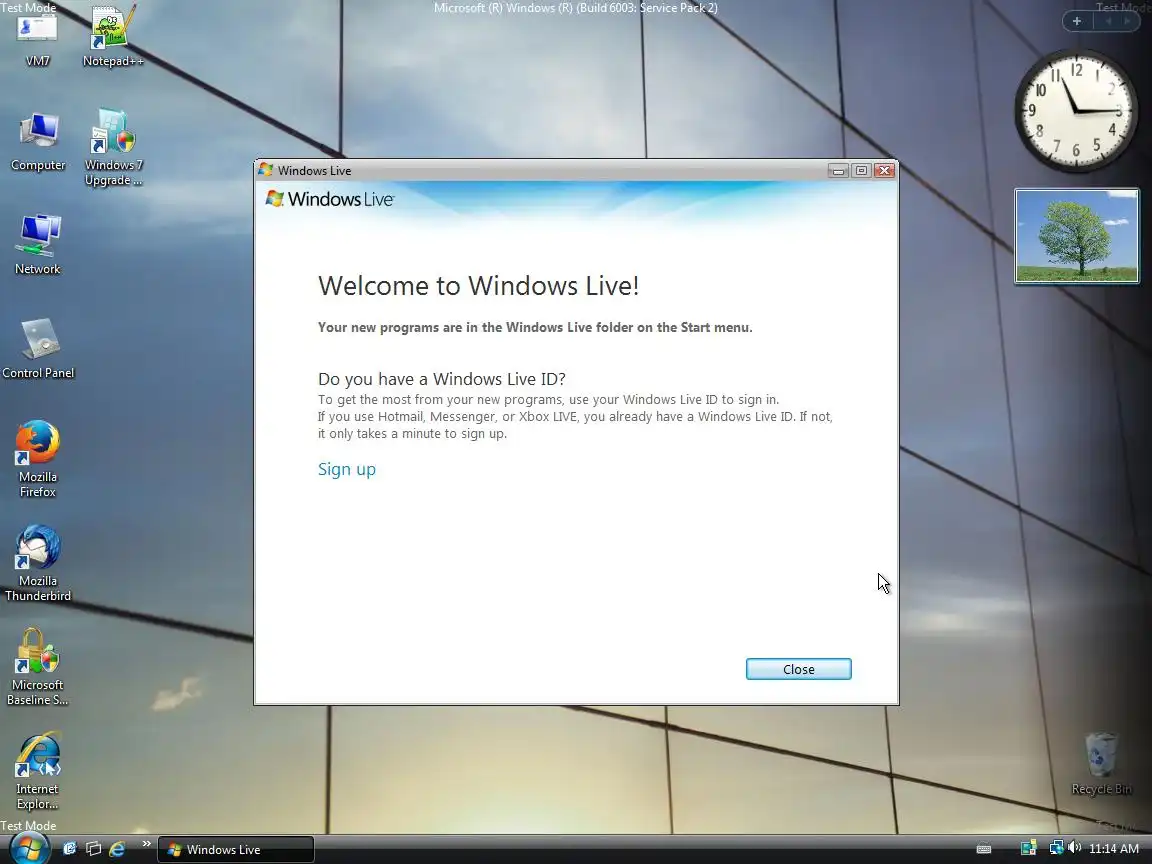Open the Start menu orb
This screenshot has height=864, width=1152.
pyautogui.click(x=28, y=849)
